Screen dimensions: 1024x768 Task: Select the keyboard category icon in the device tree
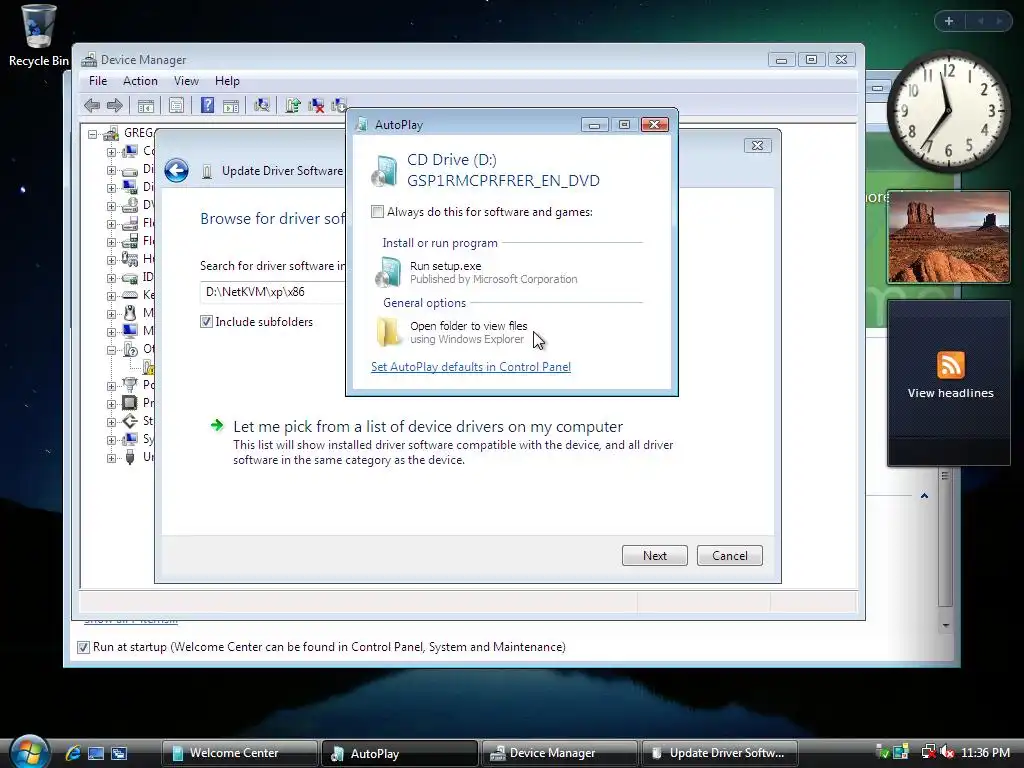coord(130,295)
